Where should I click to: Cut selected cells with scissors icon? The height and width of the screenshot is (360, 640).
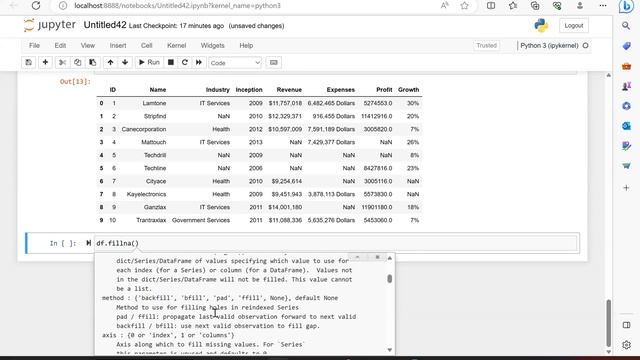[x=62, y=62]
